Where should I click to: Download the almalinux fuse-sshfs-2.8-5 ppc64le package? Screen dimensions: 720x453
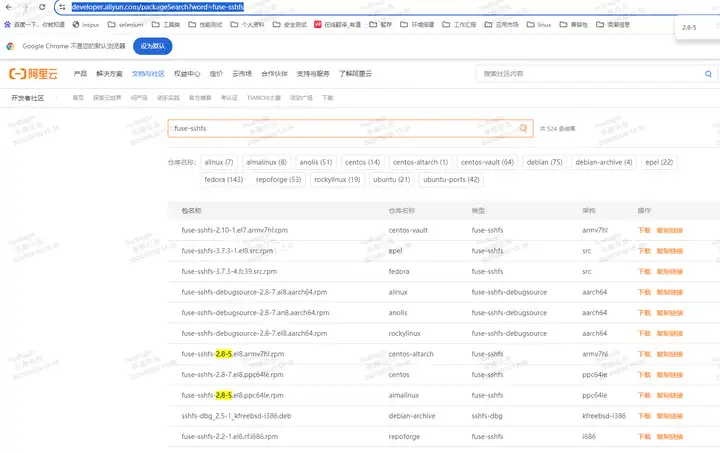click(x=644, y=396)
